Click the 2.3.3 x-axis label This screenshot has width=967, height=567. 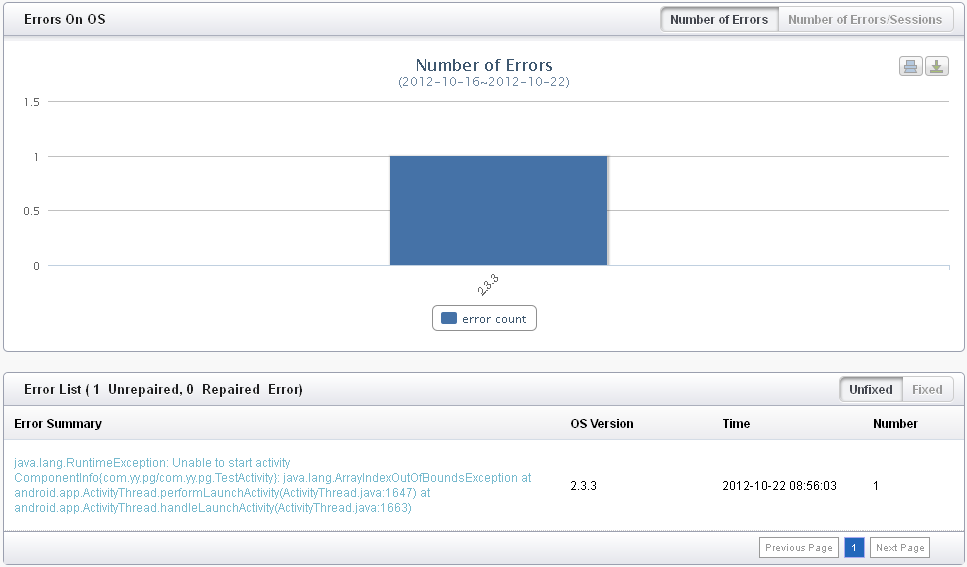pos(488,285)
